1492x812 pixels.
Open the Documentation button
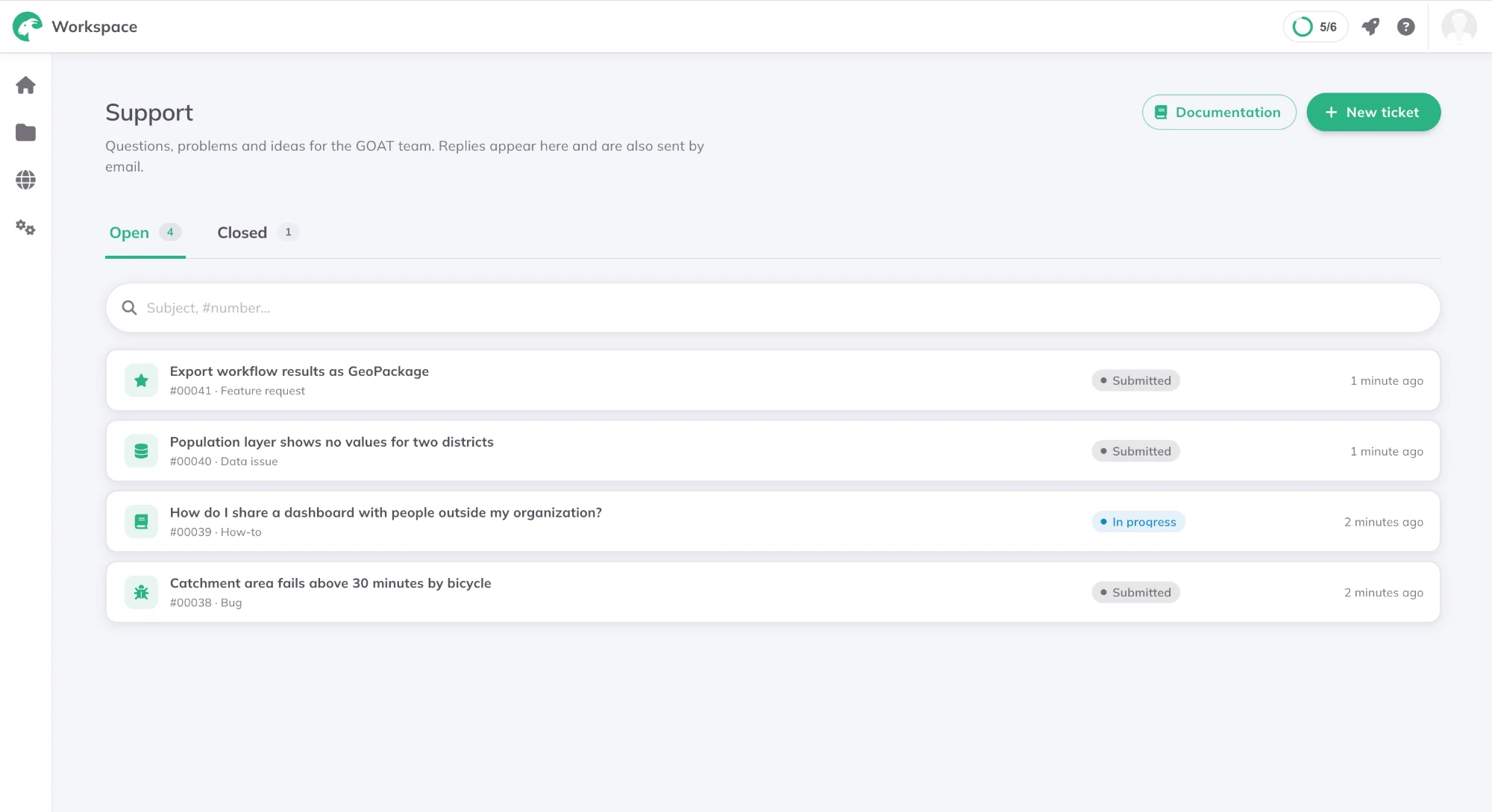pyautogui.click(x=1219, y=112)
